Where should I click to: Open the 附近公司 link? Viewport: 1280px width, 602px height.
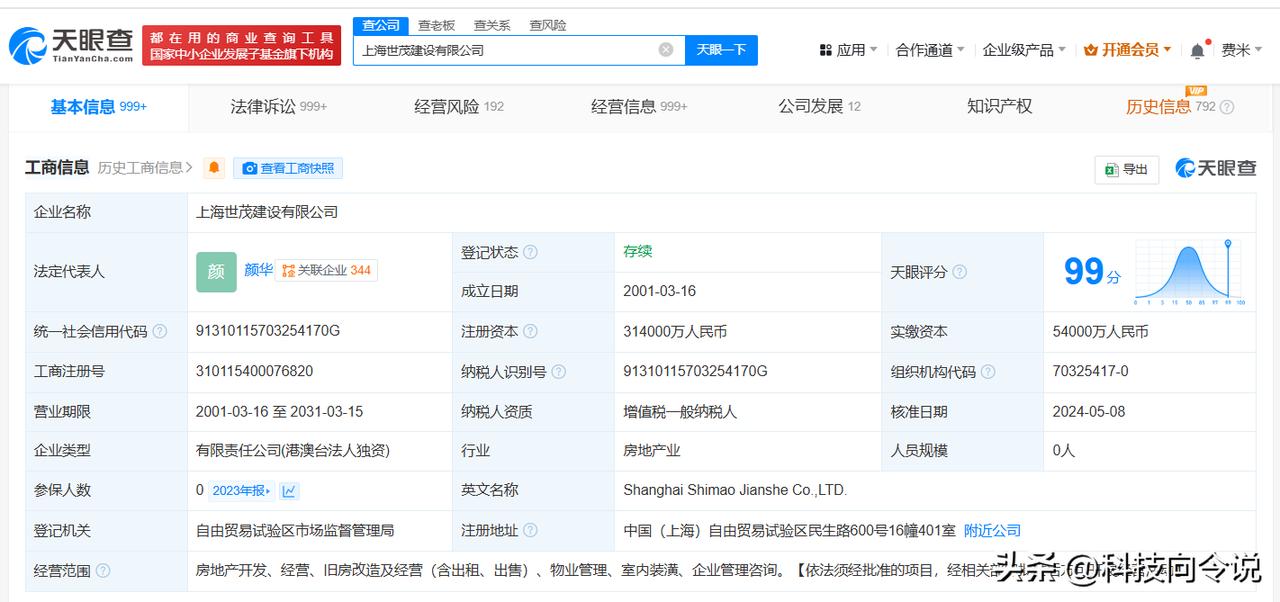pyautogui.click(x=992, y=530)
